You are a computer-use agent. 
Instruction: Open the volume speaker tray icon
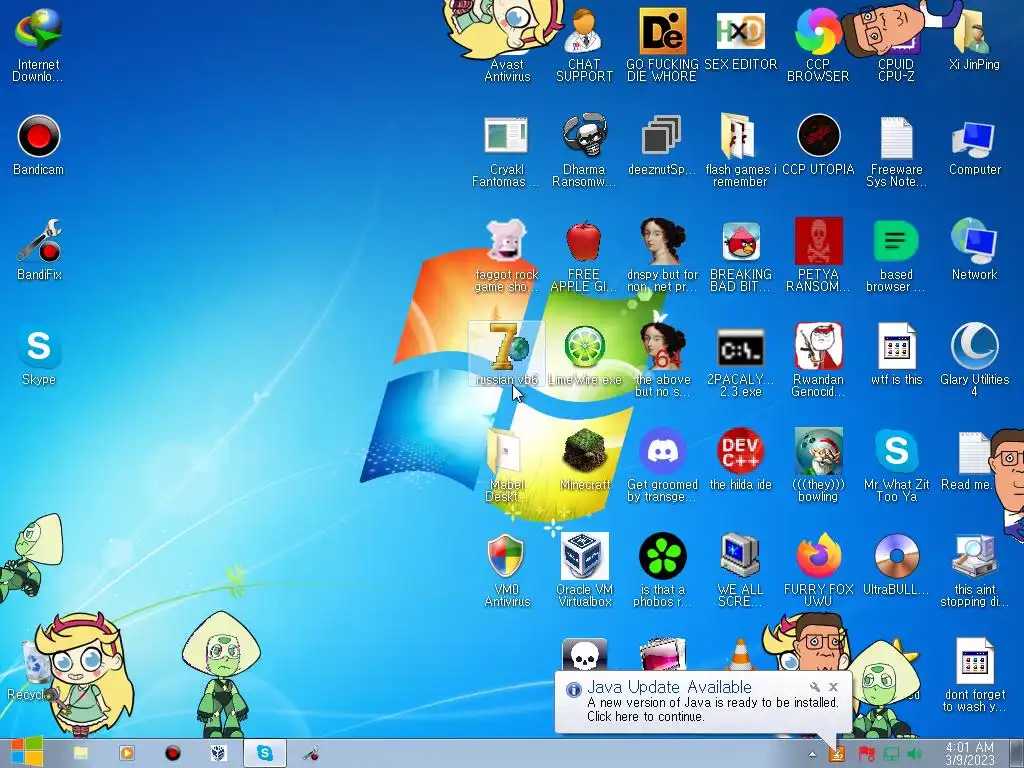pyautogui.click(x=914, y=755)
